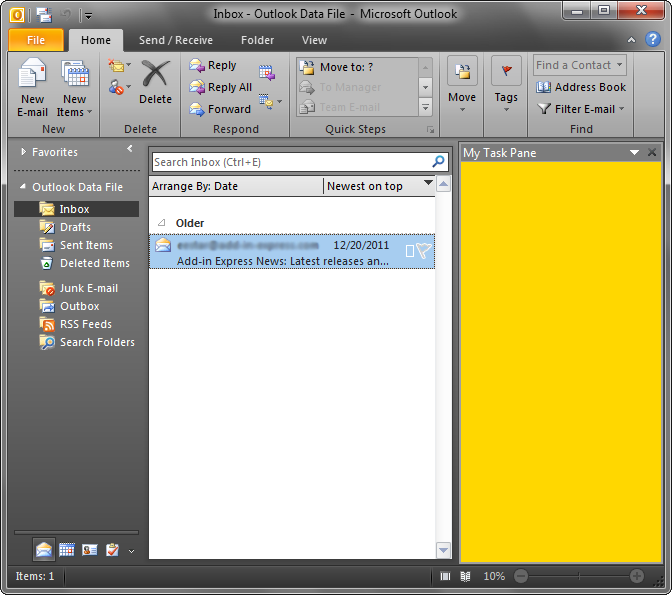This screenshot has width=672, height=595.
Task: Open the Folder tab
Action: pyautogui.click(x=257, y=40)
